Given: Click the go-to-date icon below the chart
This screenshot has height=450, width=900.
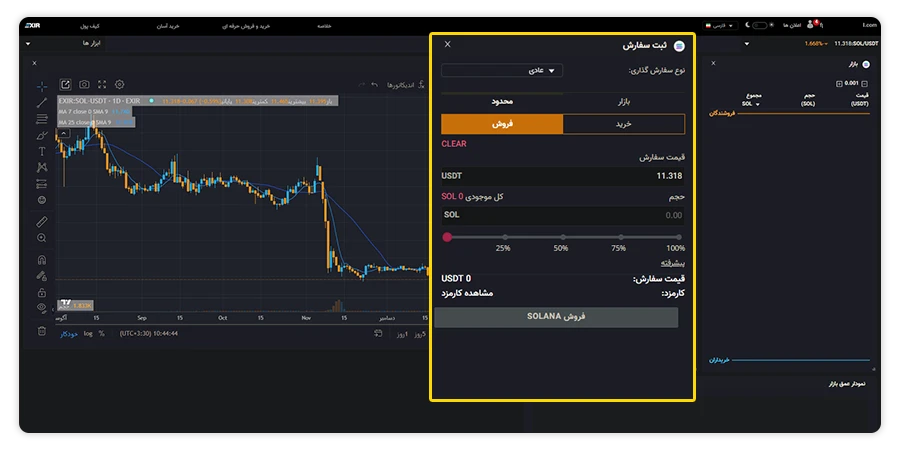Looking at the screenshot, I should 378,333.
